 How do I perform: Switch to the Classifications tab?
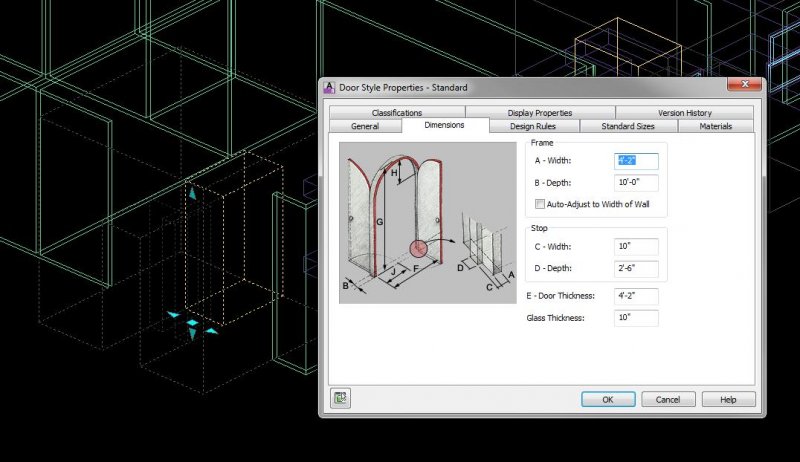pos(397,113)
